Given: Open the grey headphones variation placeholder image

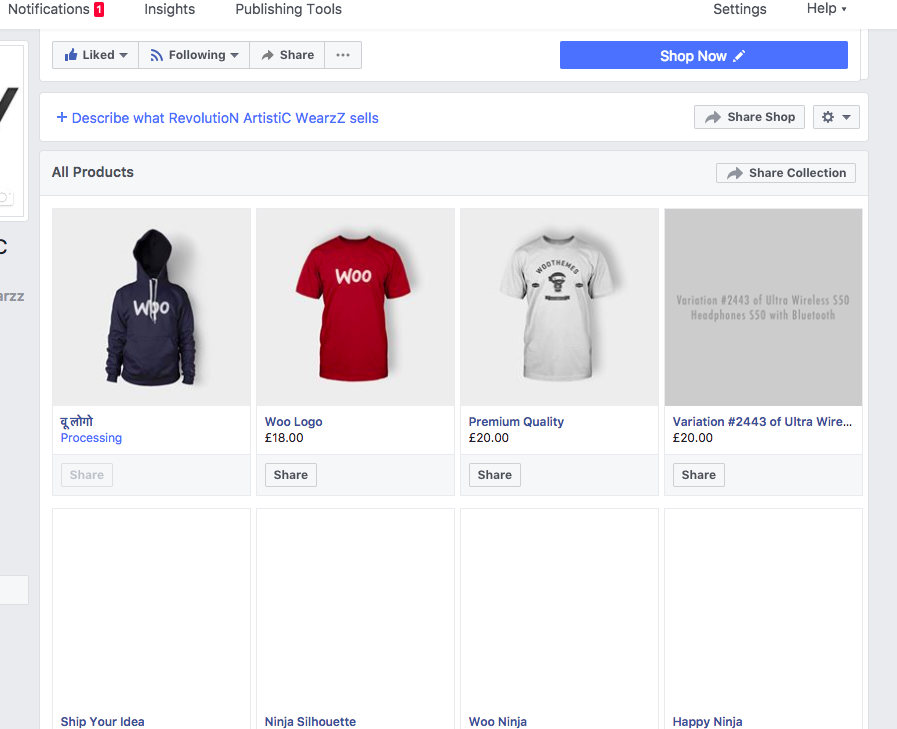Looking at the screenshot, I should (x=763, y=307).
